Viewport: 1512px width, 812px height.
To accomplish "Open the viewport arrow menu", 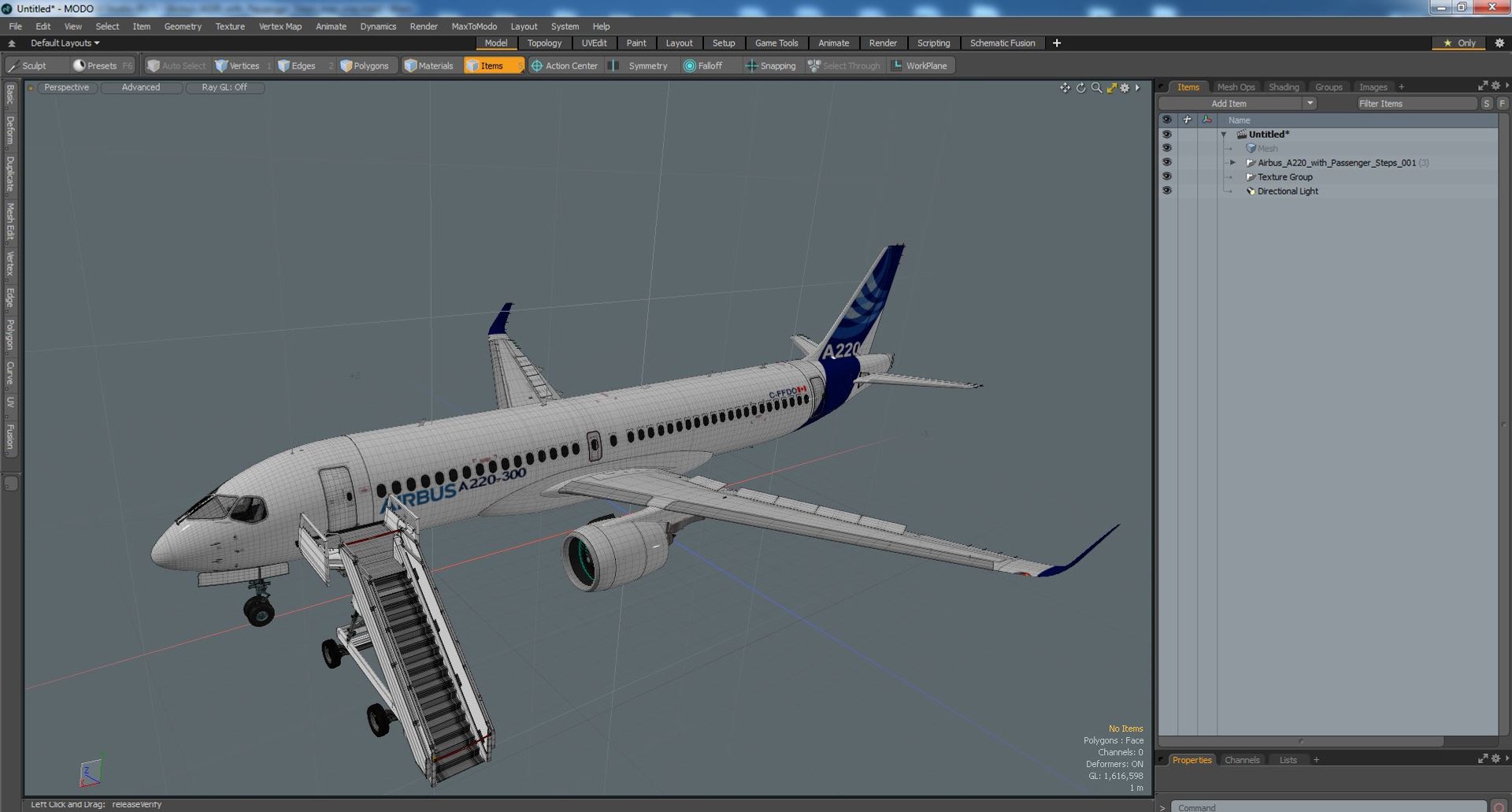I will (x=1137, y=87).
